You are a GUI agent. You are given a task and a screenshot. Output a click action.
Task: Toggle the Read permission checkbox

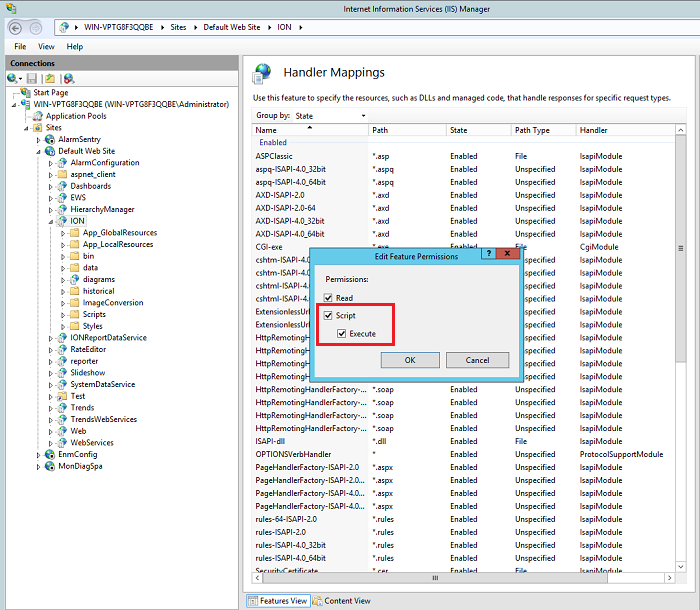click(x=328, y=297)
